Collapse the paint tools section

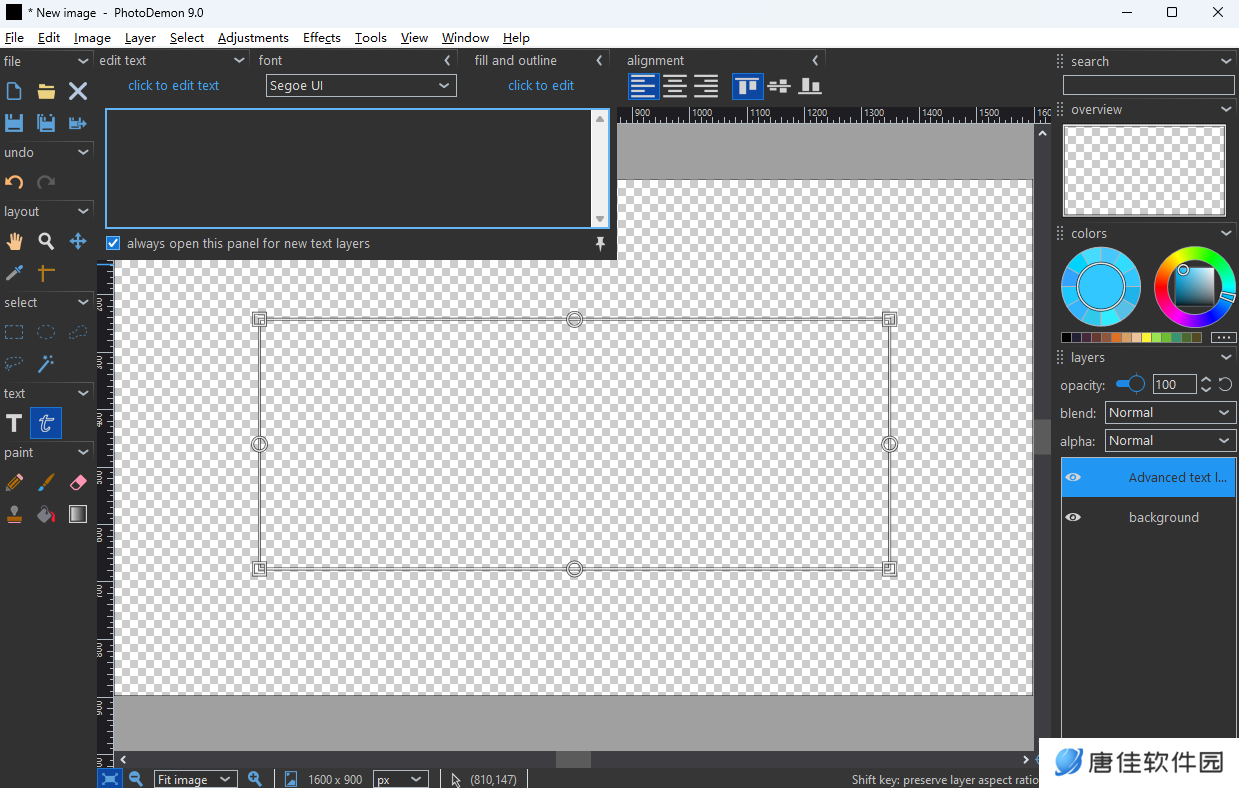click(83, 453)
